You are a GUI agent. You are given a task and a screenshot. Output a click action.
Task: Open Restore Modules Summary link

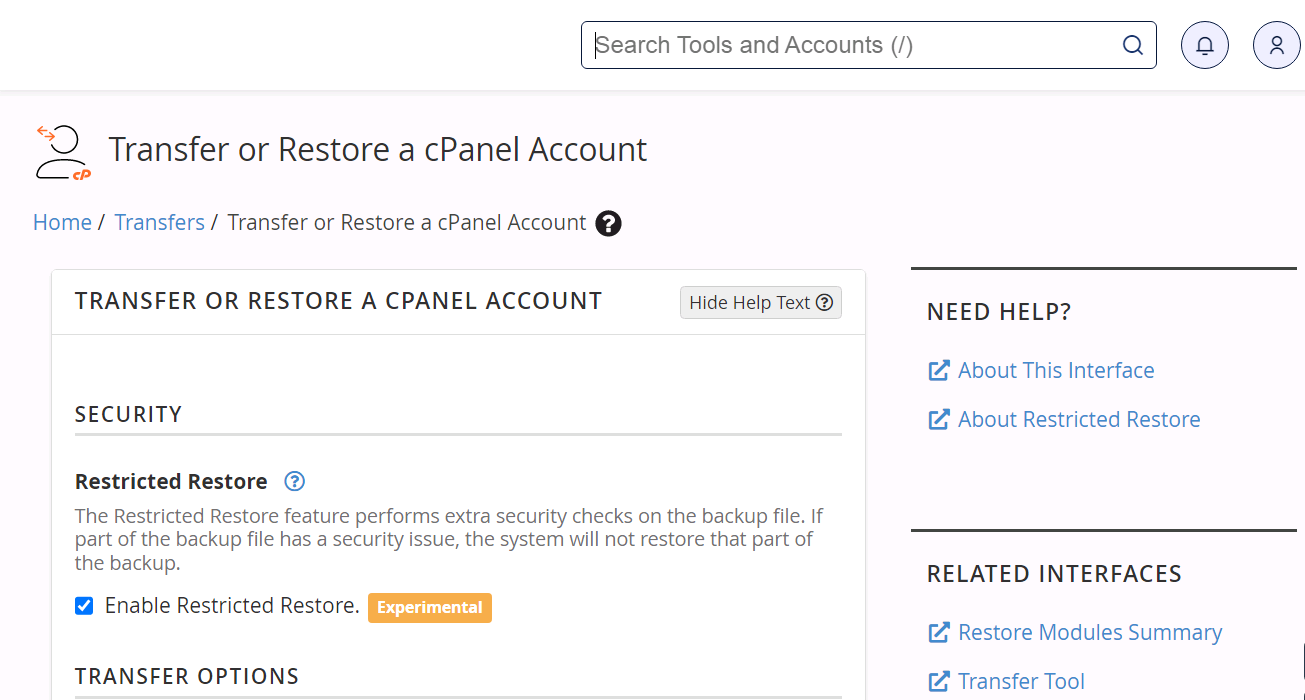pyautogui.click(x=1090, y=633)
